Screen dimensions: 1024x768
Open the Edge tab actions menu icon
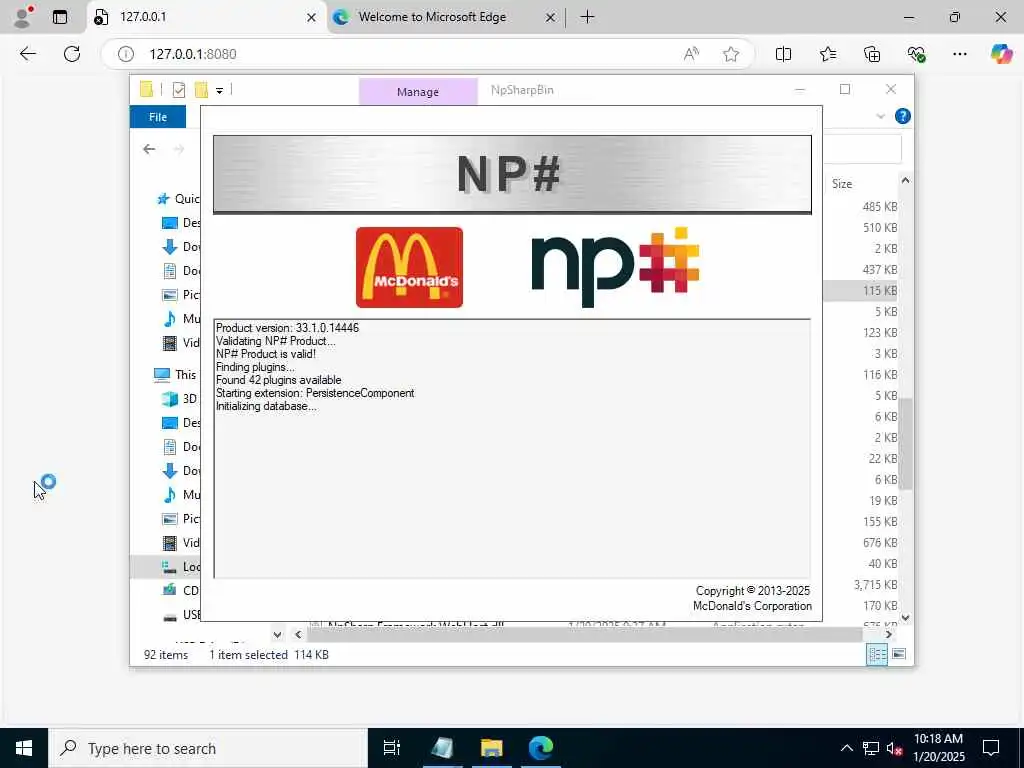coord(60,17)
